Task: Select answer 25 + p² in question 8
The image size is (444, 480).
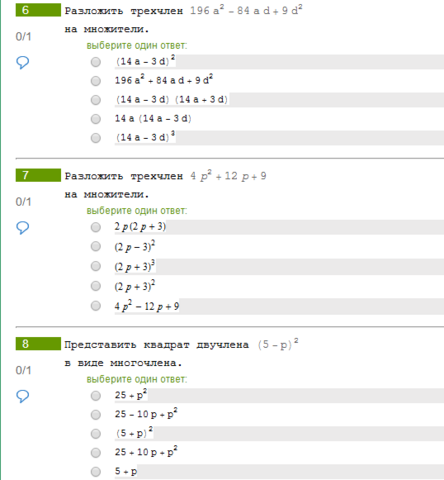Action: 96,396
